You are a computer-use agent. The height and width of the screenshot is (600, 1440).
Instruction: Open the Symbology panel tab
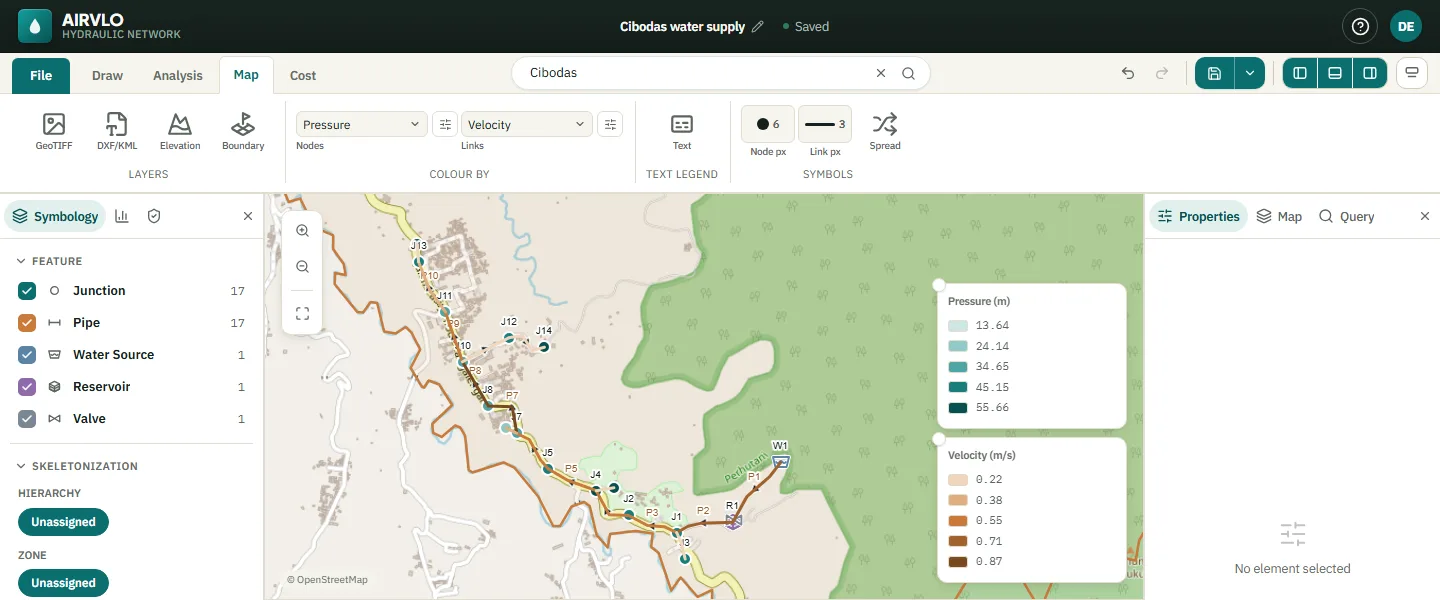click(56, 216)
